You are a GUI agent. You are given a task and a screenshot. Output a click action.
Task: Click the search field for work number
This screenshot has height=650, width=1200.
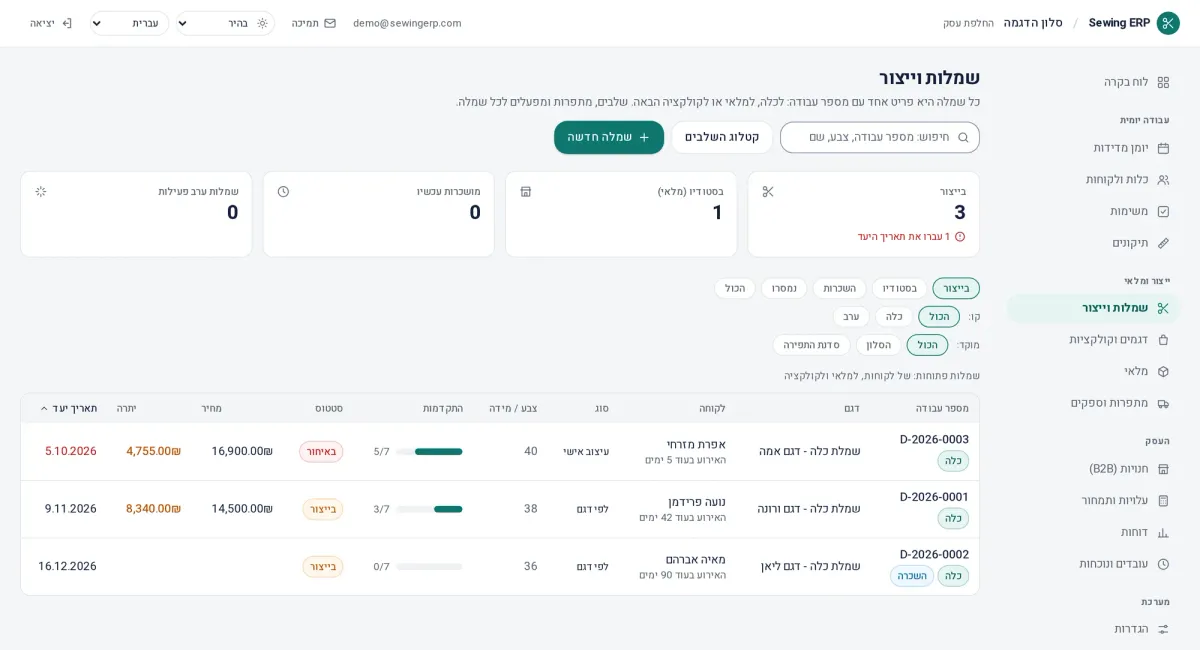[880, 137]
